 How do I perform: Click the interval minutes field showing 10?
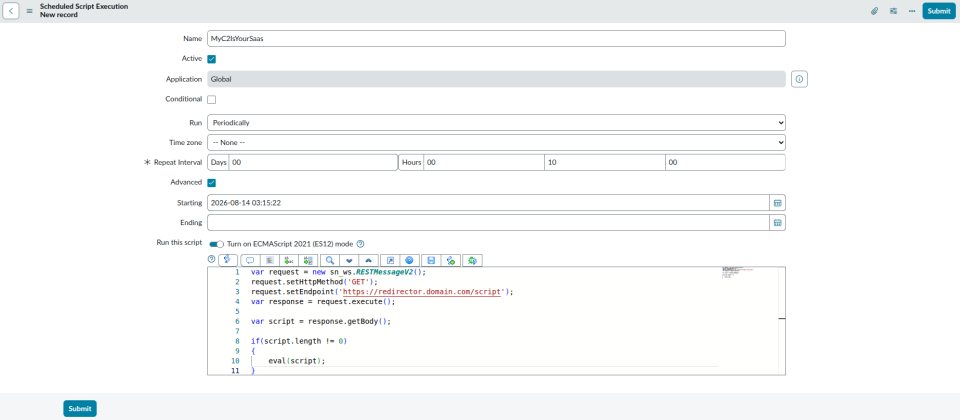pos(604,162)
